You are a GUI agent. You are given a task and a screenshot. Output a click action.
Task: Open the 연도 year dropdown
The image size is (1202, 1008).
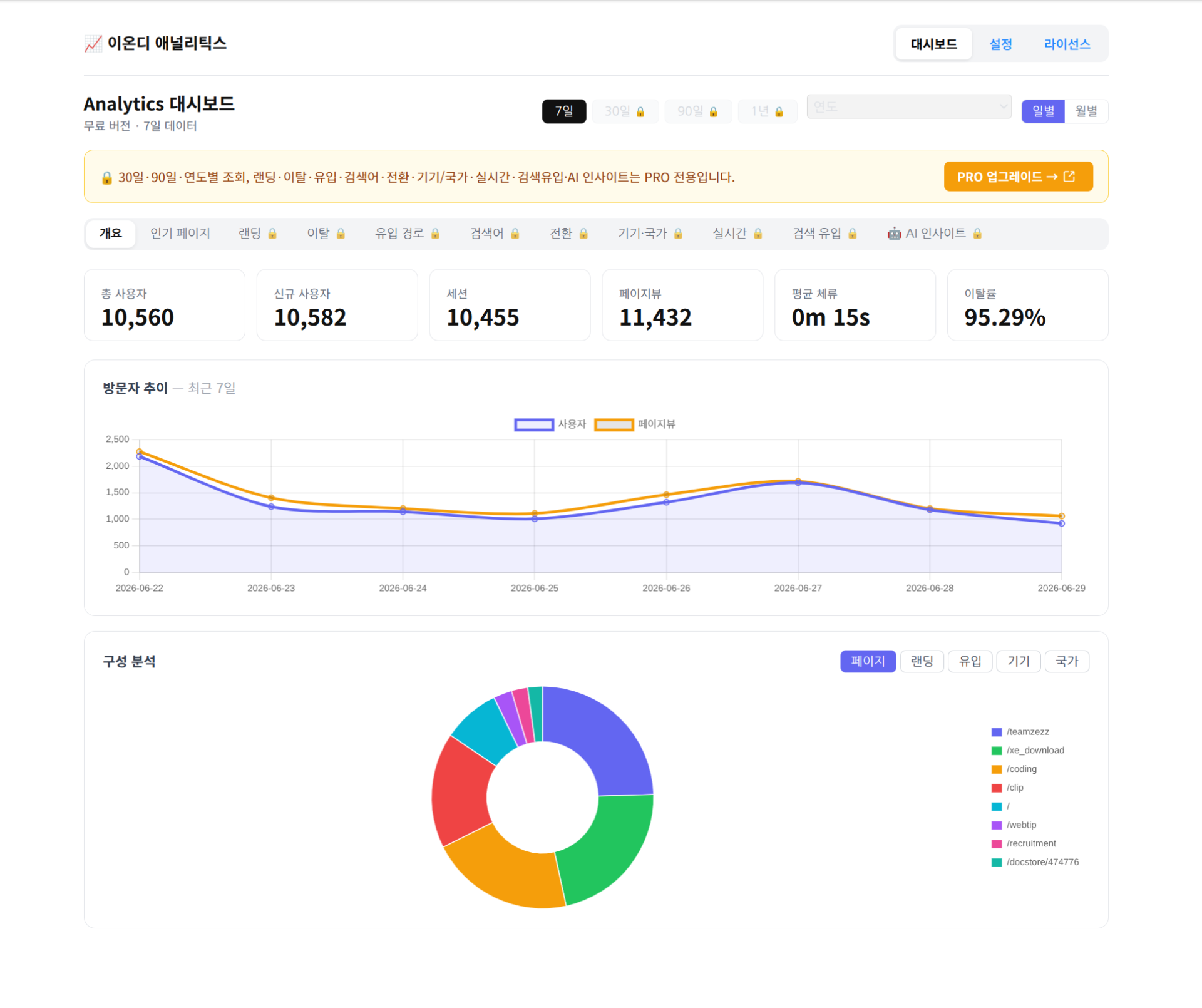[908, 107]
